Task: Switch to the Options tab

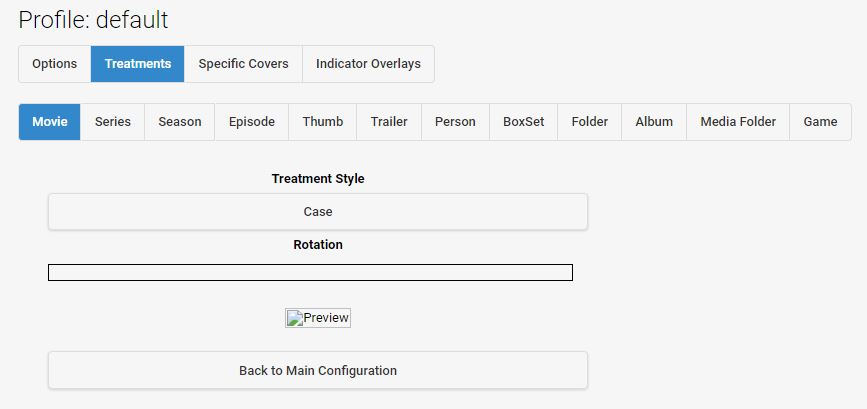Action: coord(54,64)
